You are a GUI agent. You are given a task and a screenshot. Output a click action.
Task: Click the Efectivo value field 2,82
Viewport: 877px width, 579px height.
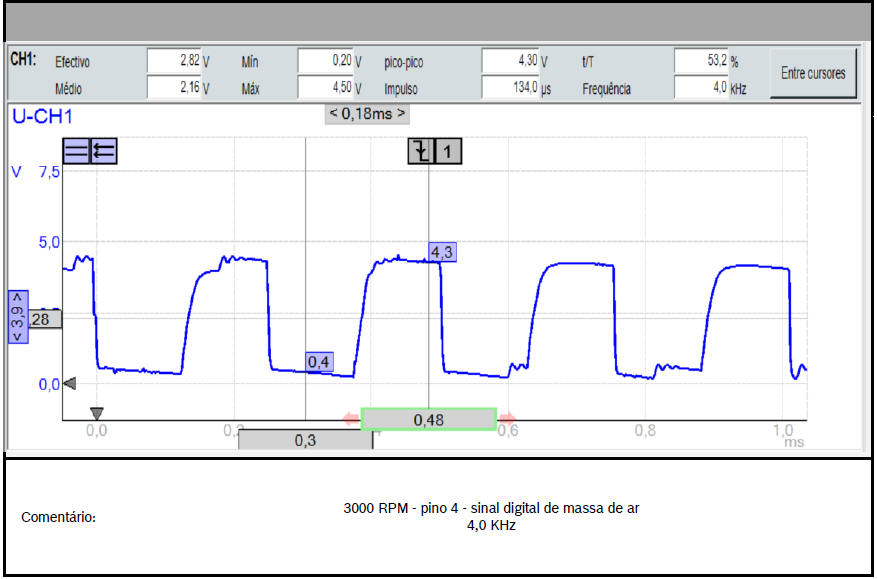pos(174,61)
